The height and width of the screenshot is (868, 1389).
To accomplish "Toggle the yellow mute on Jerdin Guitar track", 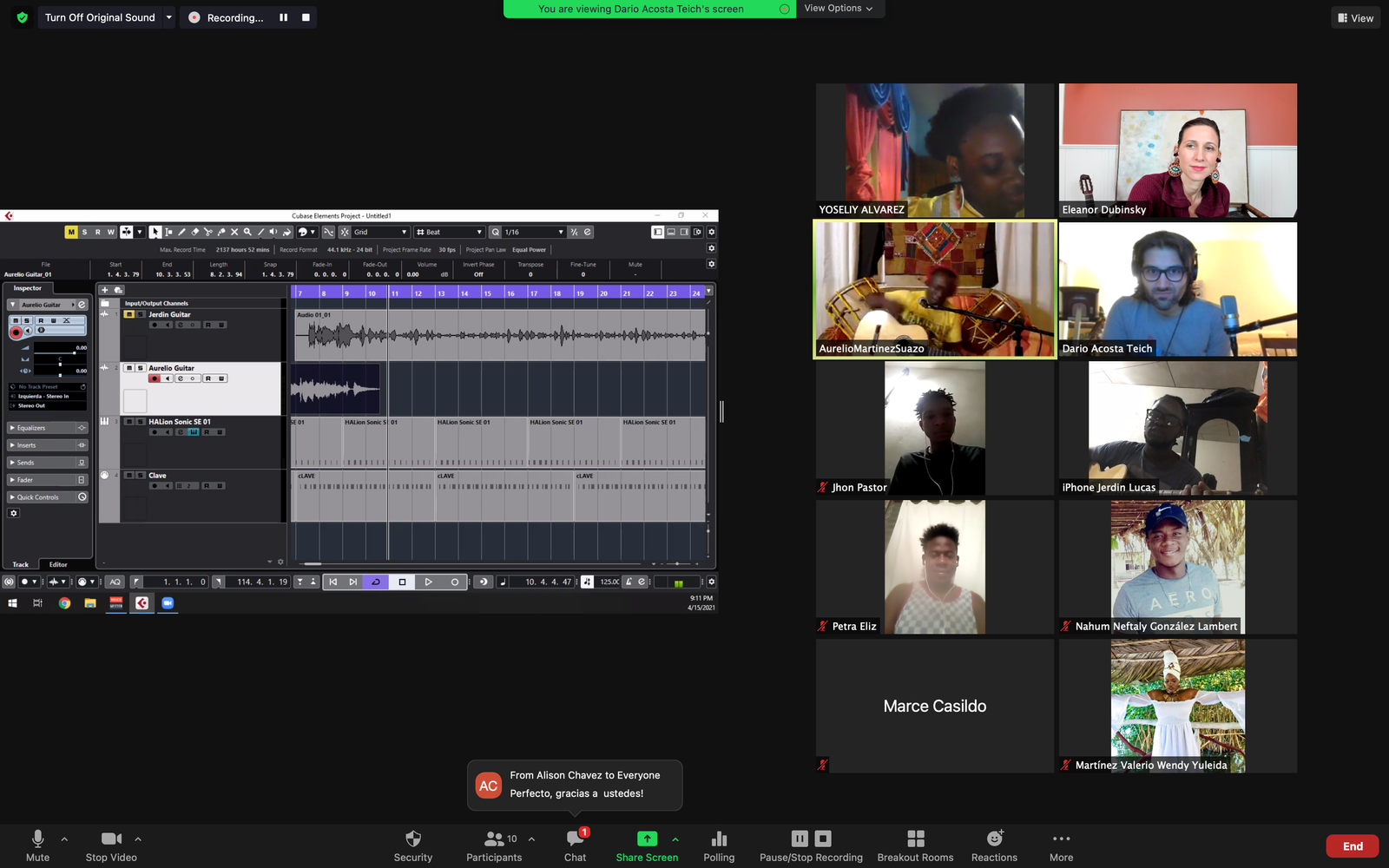I will pyautogui.click(x=128, y=314).
